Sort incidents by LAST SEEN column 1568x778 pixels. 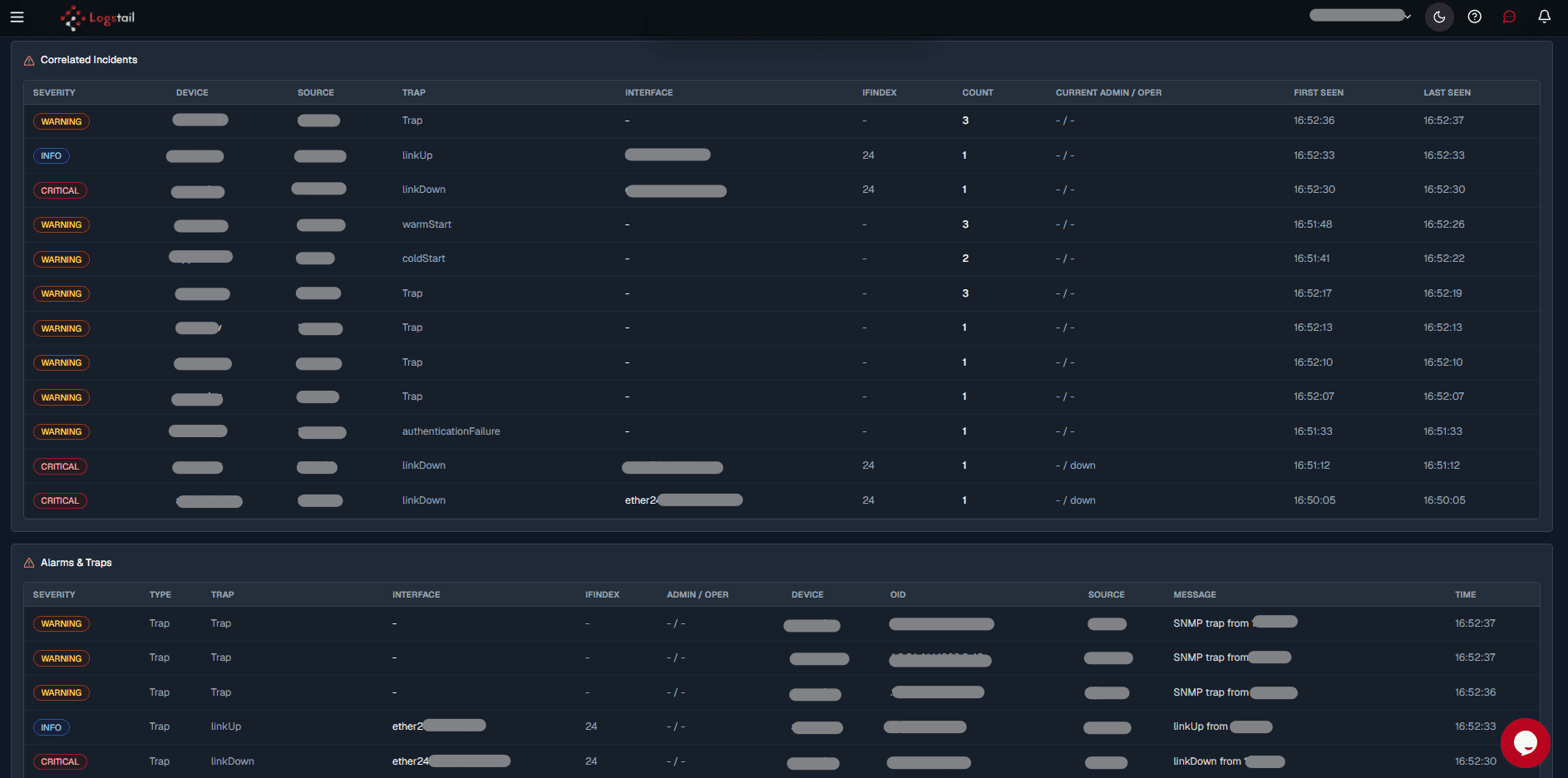click(1447, 92)
